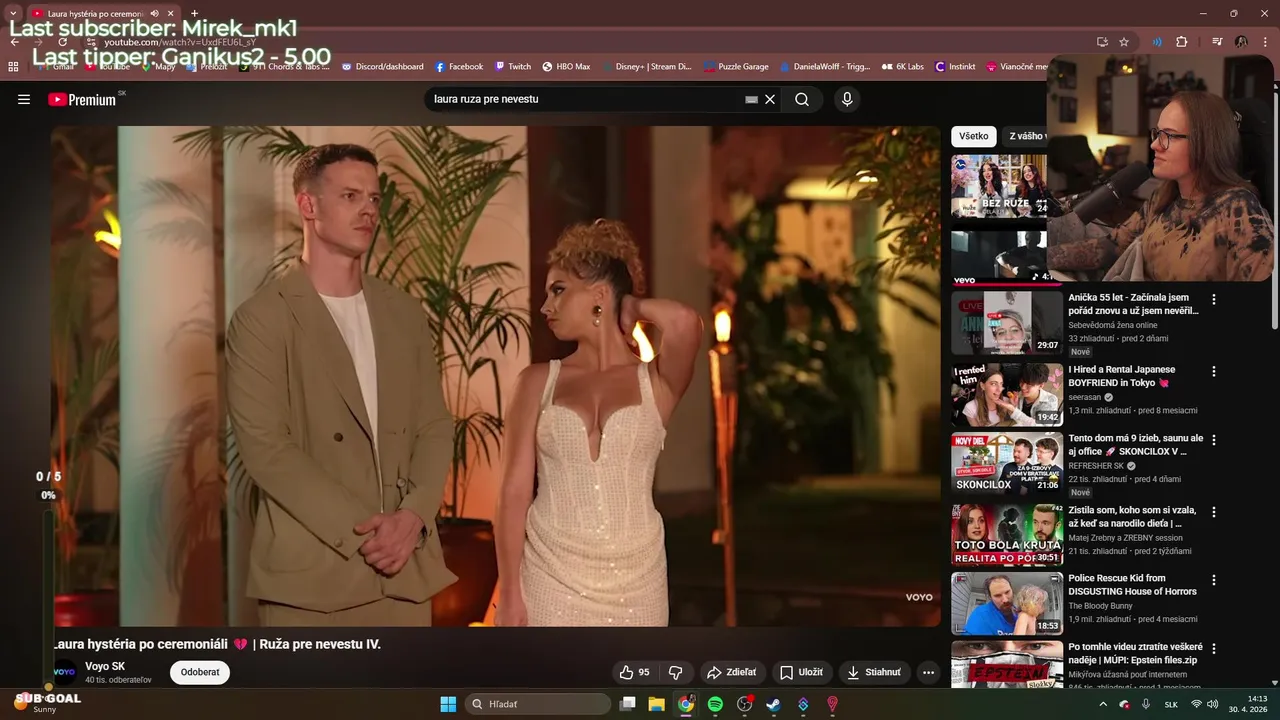This screenshot has height=720, width=1280.
Task: Open options menu for Rental Japanese BOYFRIEND video
Action: click(x=1214, y=371)
